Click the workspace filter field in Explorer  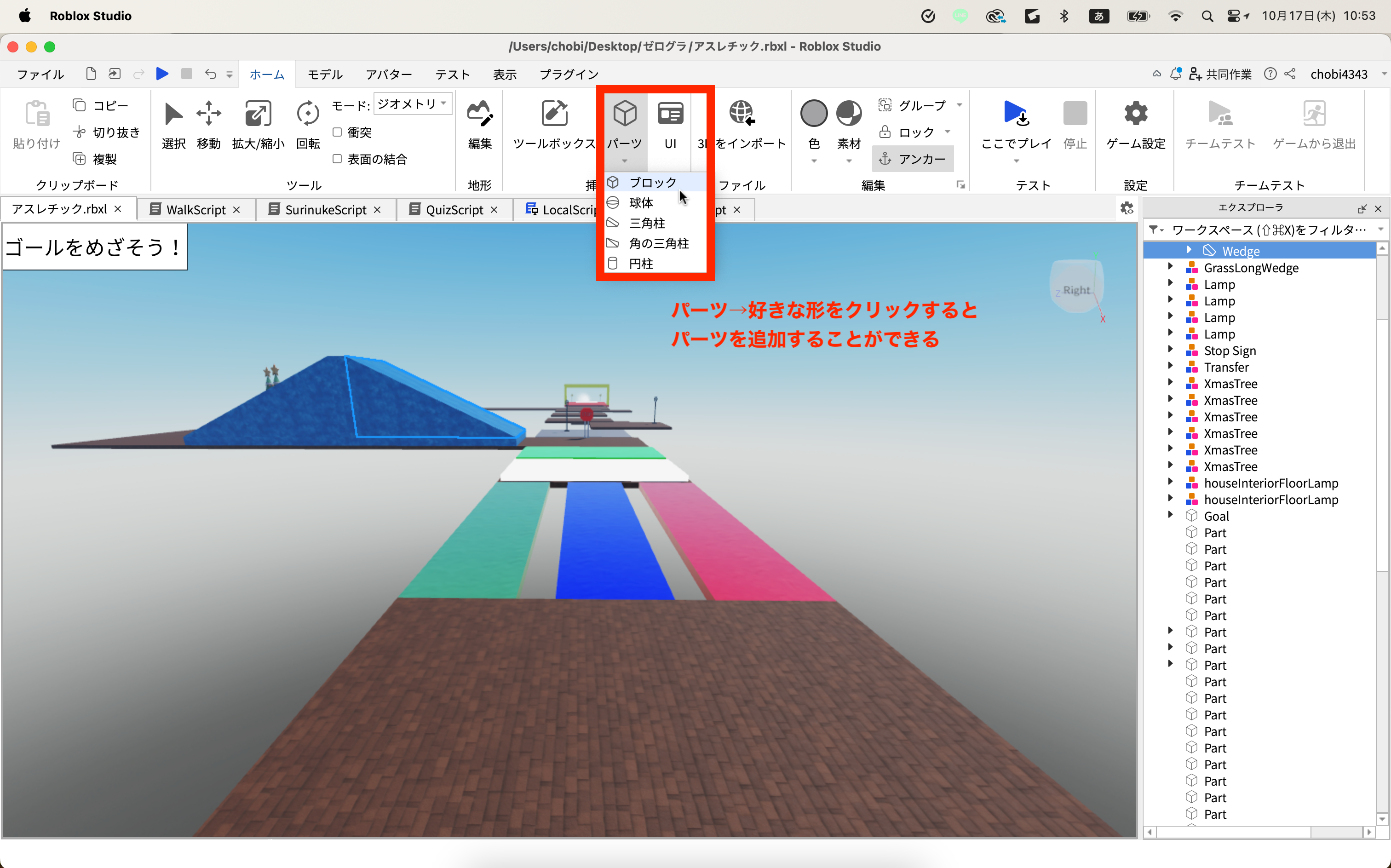1263,229
